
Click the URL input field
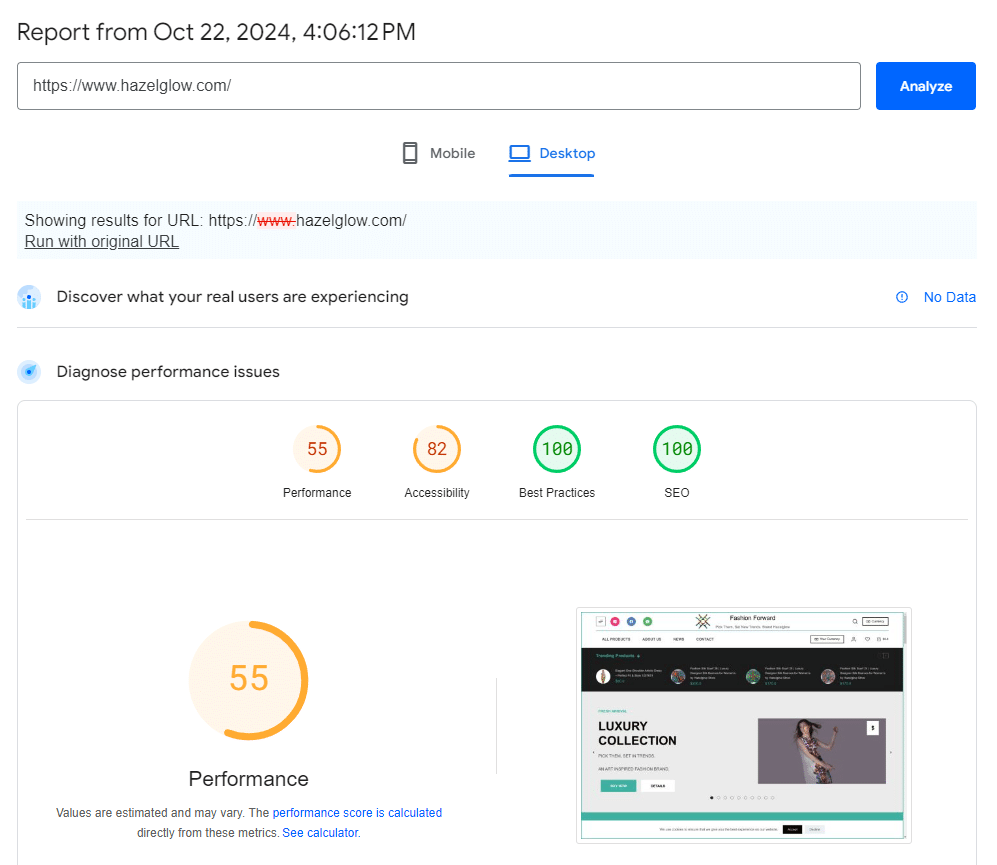click(x=438, y=86)
